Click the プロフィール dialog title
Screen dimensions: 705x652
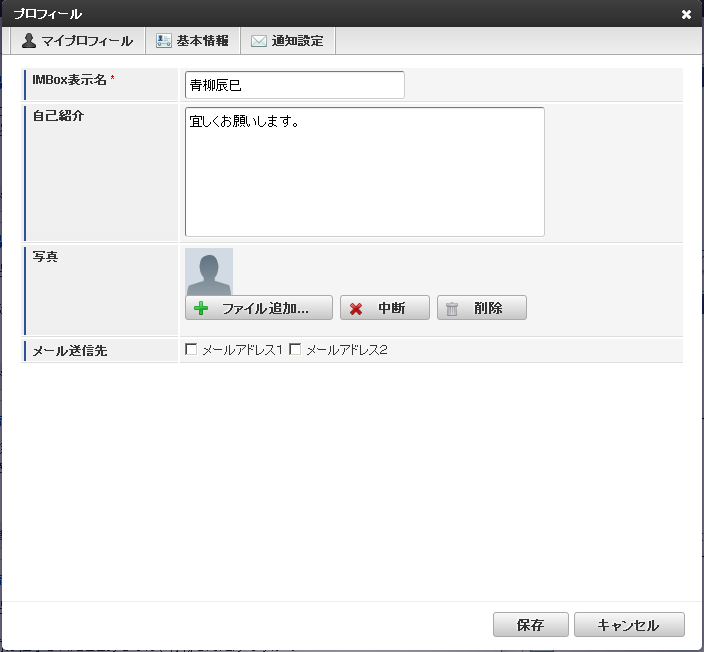48,14
